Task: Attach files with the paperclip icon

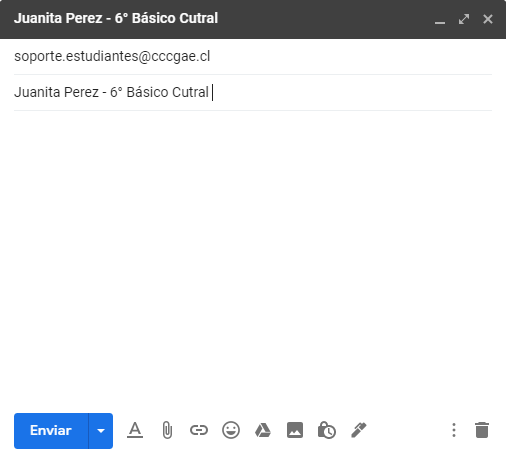Action: coord(167,430)
